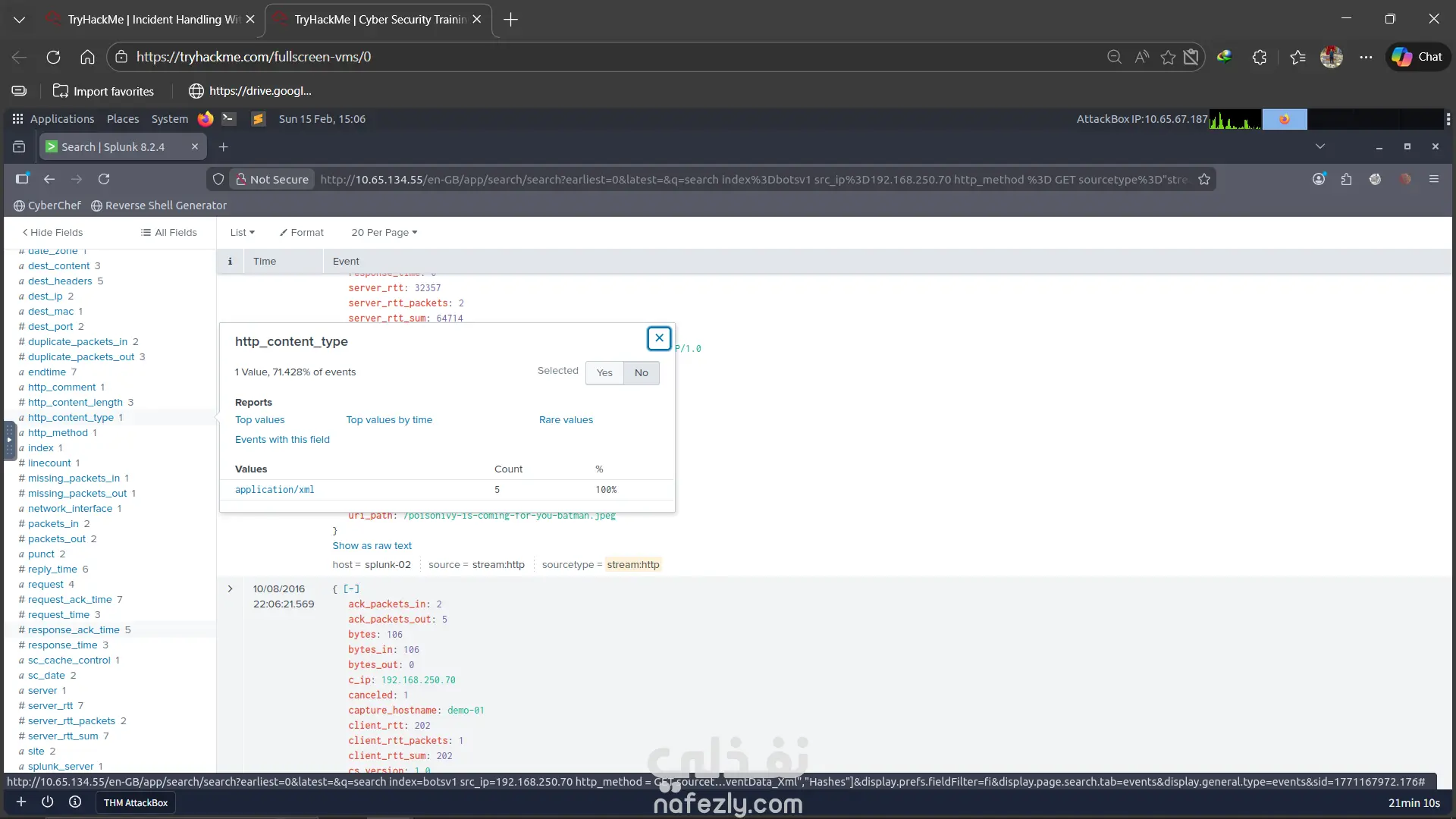This screenshot has width=1456, height=819.
Task: Select the http_method field
Action: tap(58, 433)
